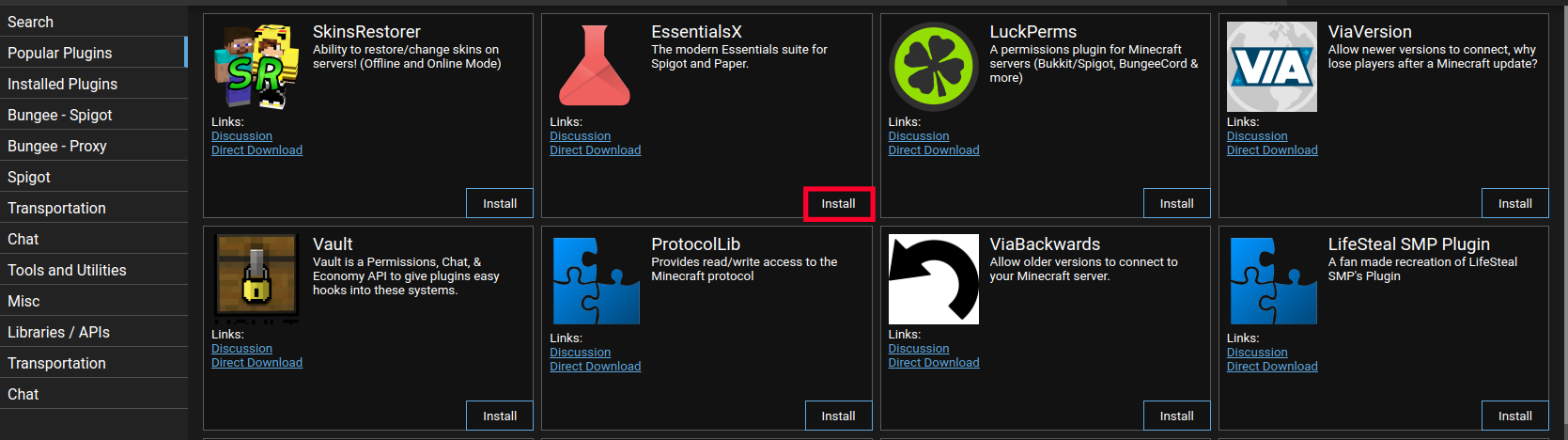
Task: Install the EssentialsX plugin
Action: [x=838, y=203]
